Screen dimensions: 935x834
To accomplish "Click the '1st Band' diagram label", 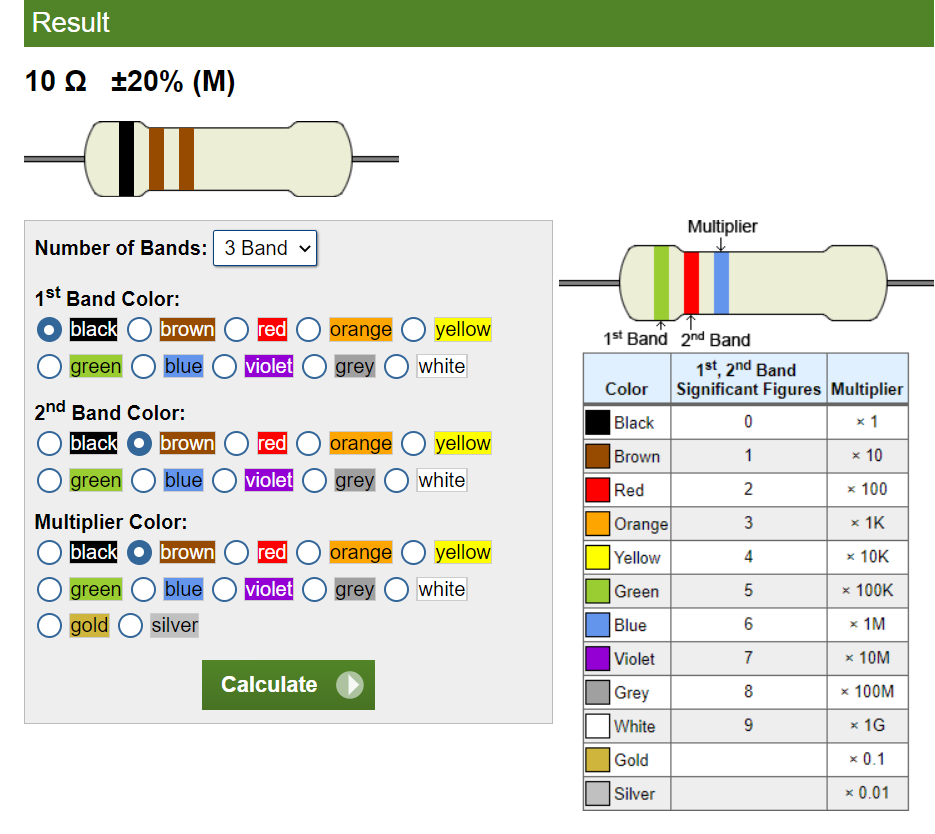I will [635, 339].
